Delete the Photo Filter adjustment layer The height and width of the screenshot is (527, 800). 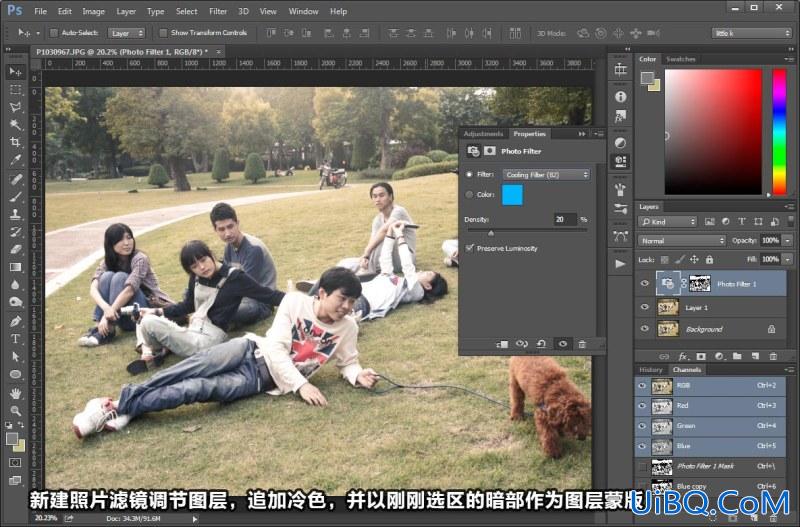point(582,344)
